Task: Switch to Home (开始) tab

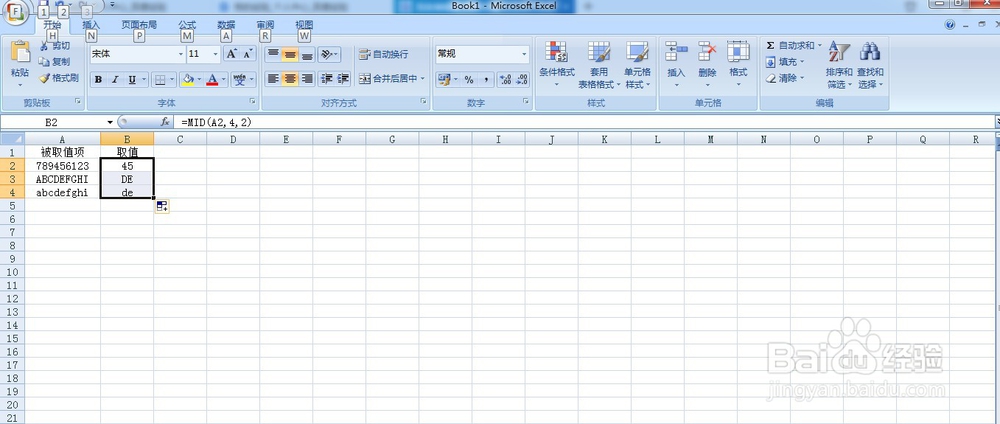Action: (x=52, y=25)
